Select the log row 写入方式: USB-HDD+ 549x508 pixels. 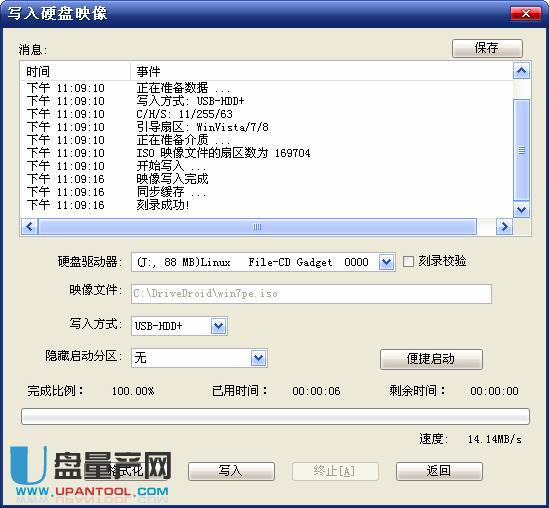tap(267, 101)
